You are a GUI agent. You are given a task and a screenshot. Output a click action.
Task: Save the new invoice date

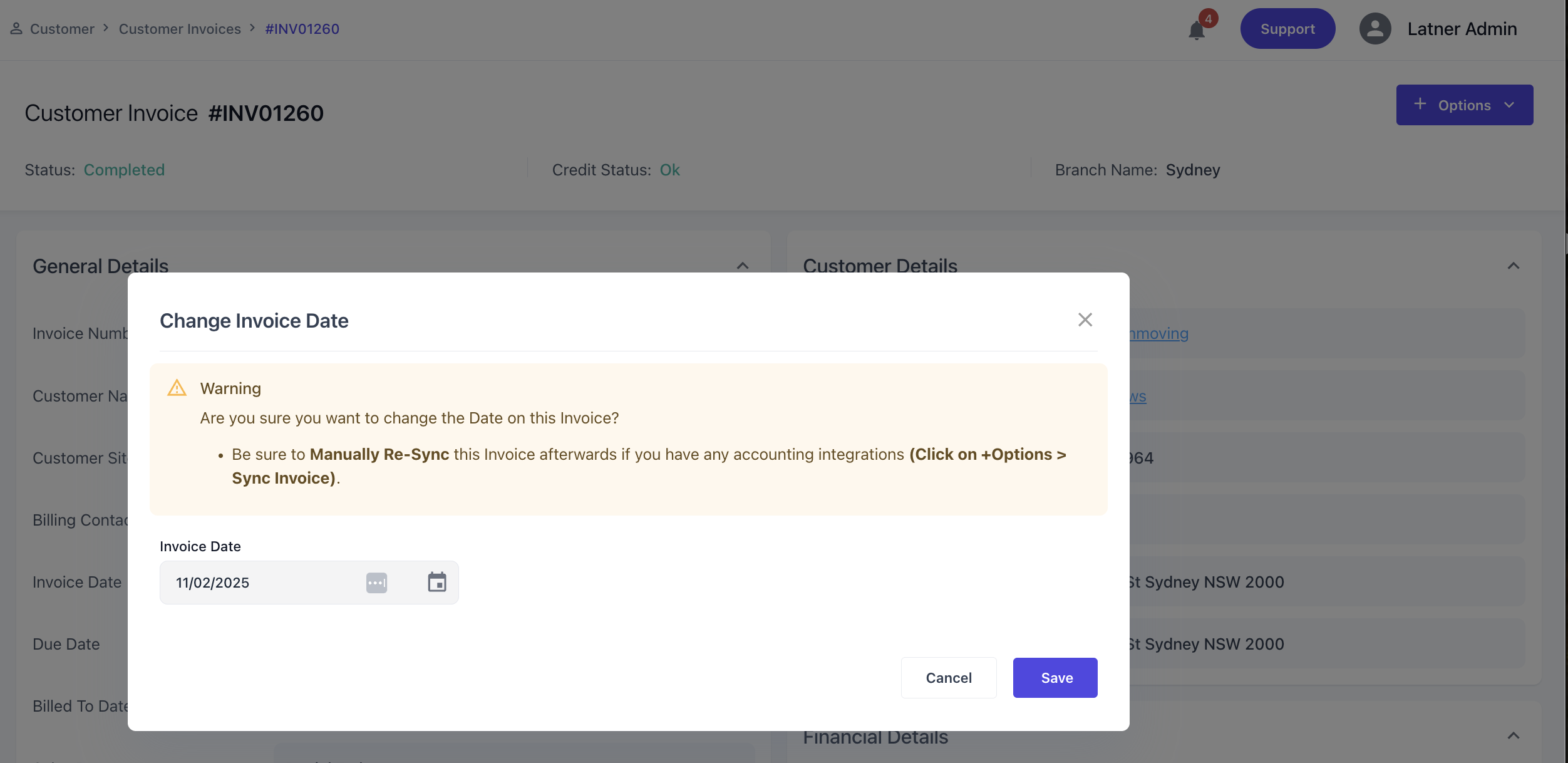click(x=1055, y=678)
